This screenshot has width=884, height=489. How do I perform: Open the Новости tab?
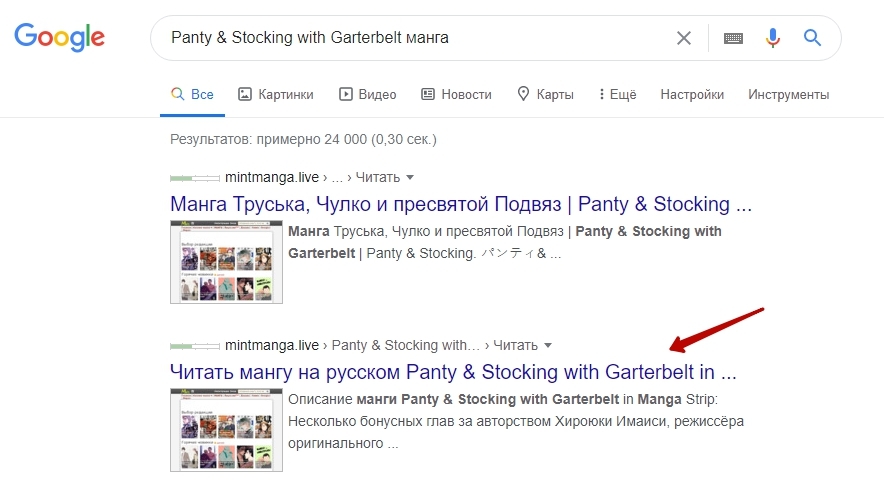point(456,94)
